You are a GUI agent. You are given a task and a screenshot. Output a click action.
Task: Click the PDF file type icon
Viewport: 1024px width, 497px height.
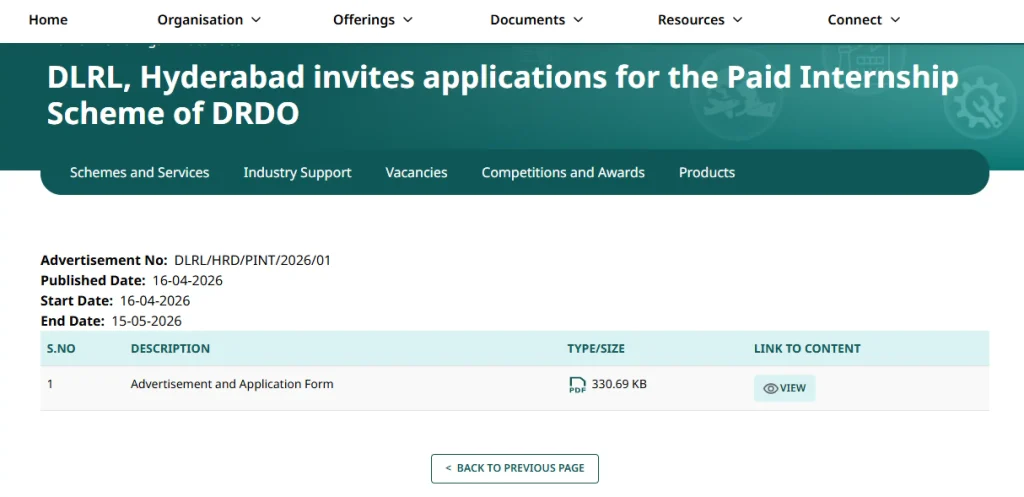tap(577, 385)
